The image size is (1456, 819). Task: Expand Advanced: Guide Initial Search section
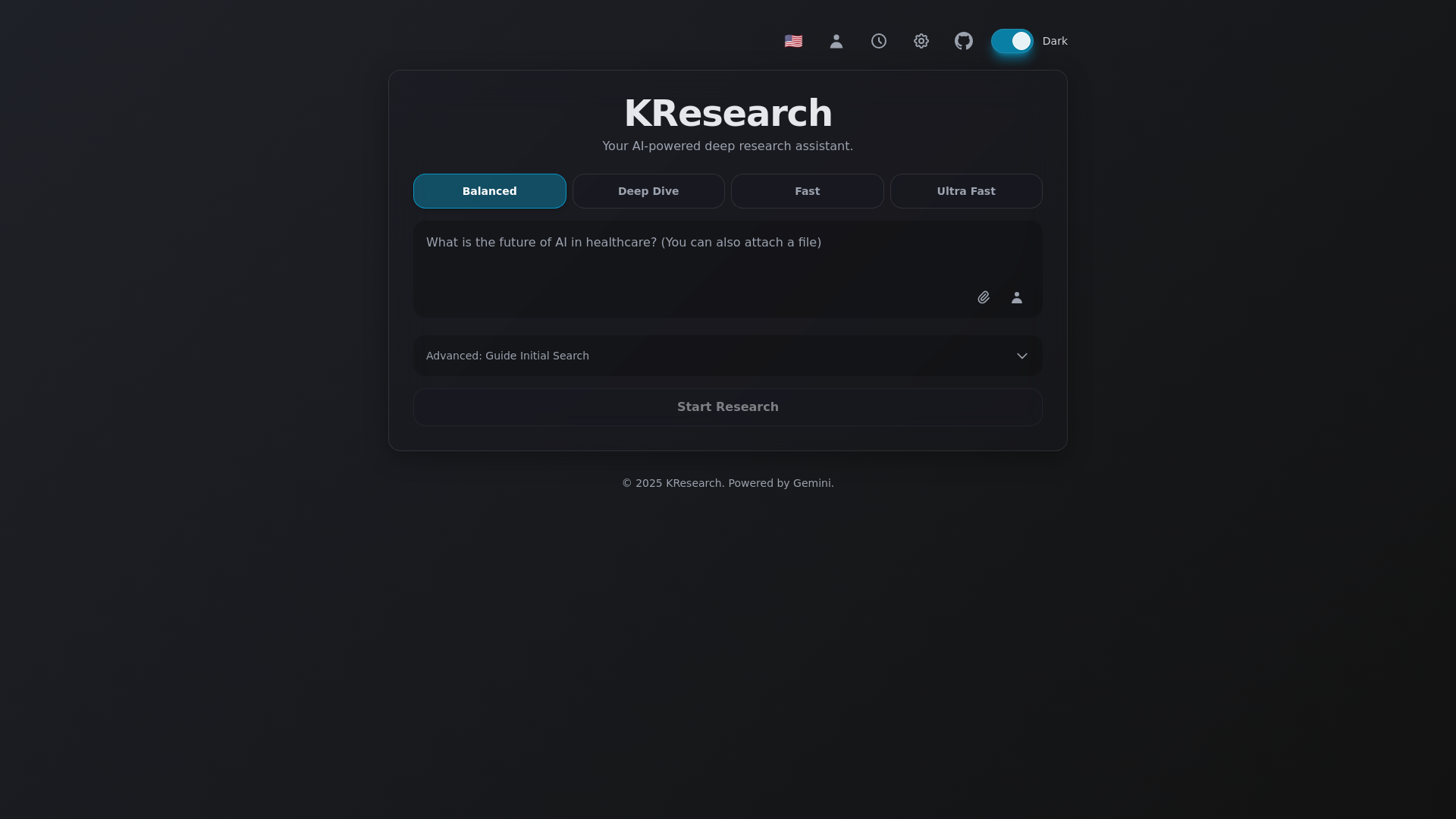pyautogui.click(x=728, y=356)
